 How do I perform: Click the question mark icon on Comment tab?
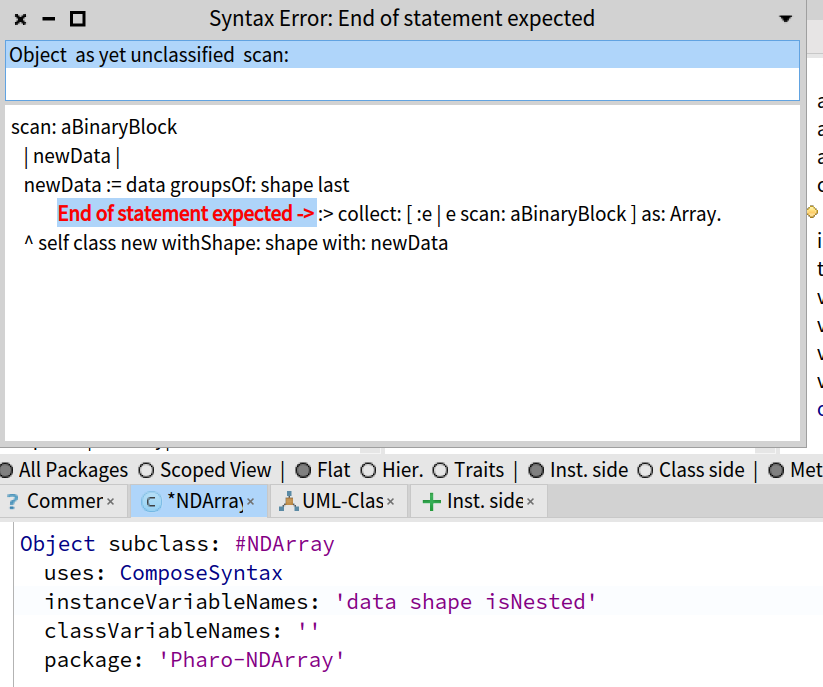point(13,502)
